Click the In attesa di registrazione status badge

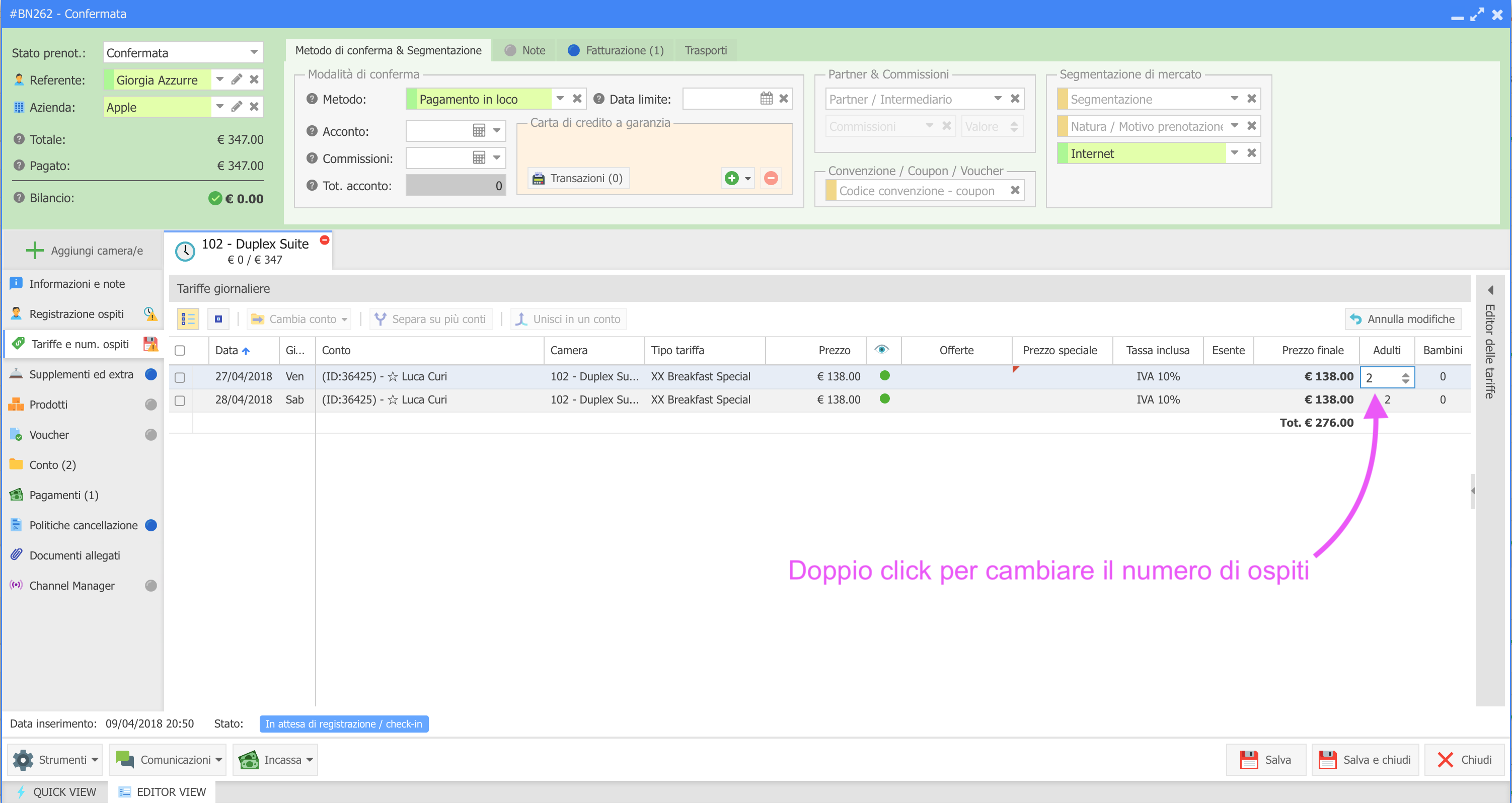(x=344, y=725)
